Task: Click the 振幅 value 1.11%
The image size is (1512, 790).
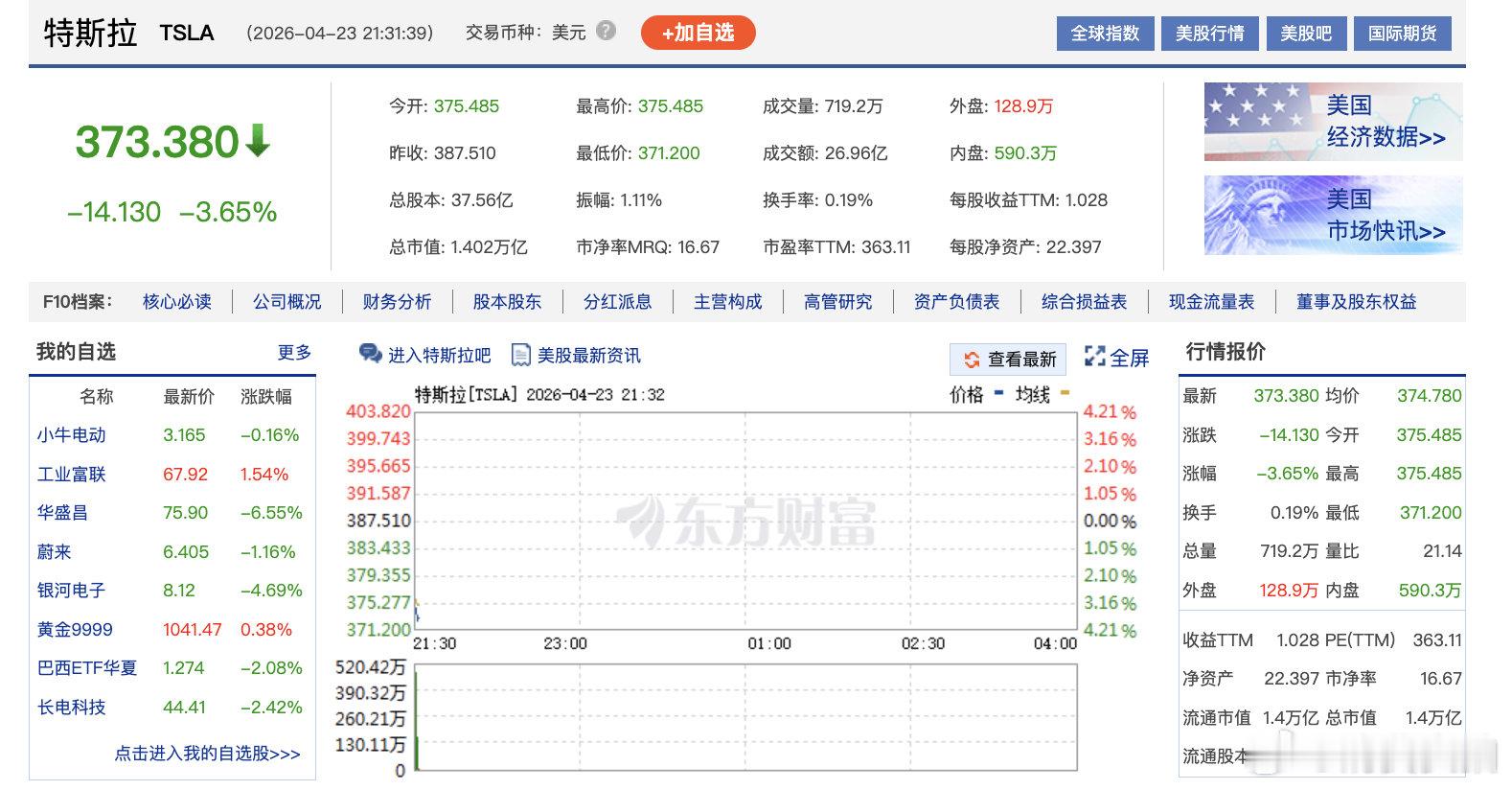Action: coord(641,200)
